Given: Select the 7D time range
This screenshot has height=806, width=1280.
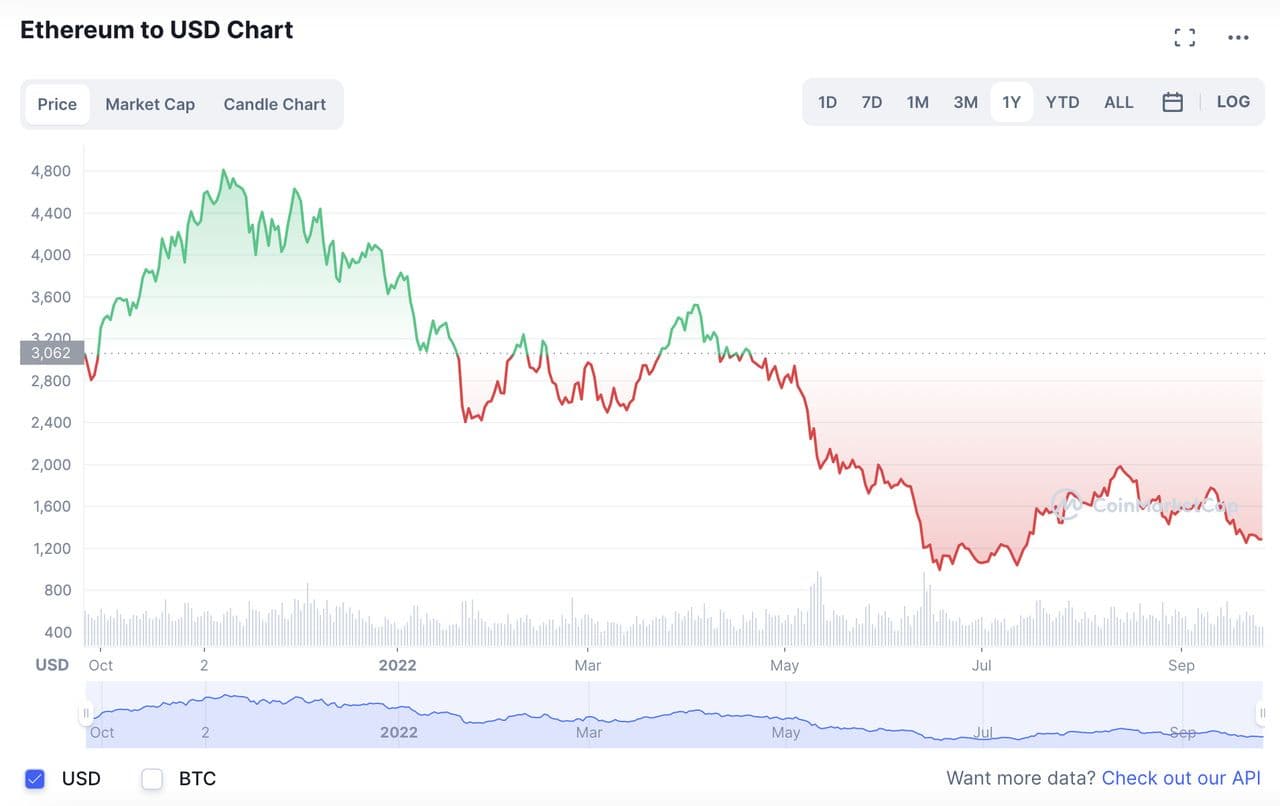Looking at the screenshot, I should coord(872,102).
